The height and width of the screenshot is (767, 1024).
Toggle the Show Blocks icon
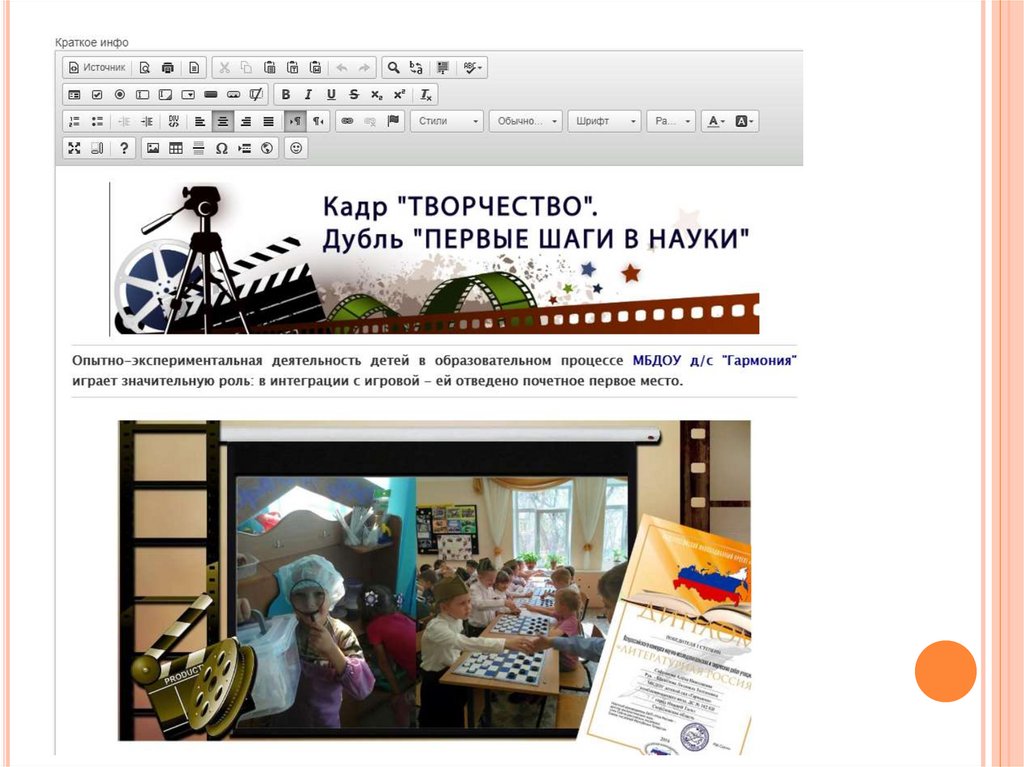tap(97, 148)
